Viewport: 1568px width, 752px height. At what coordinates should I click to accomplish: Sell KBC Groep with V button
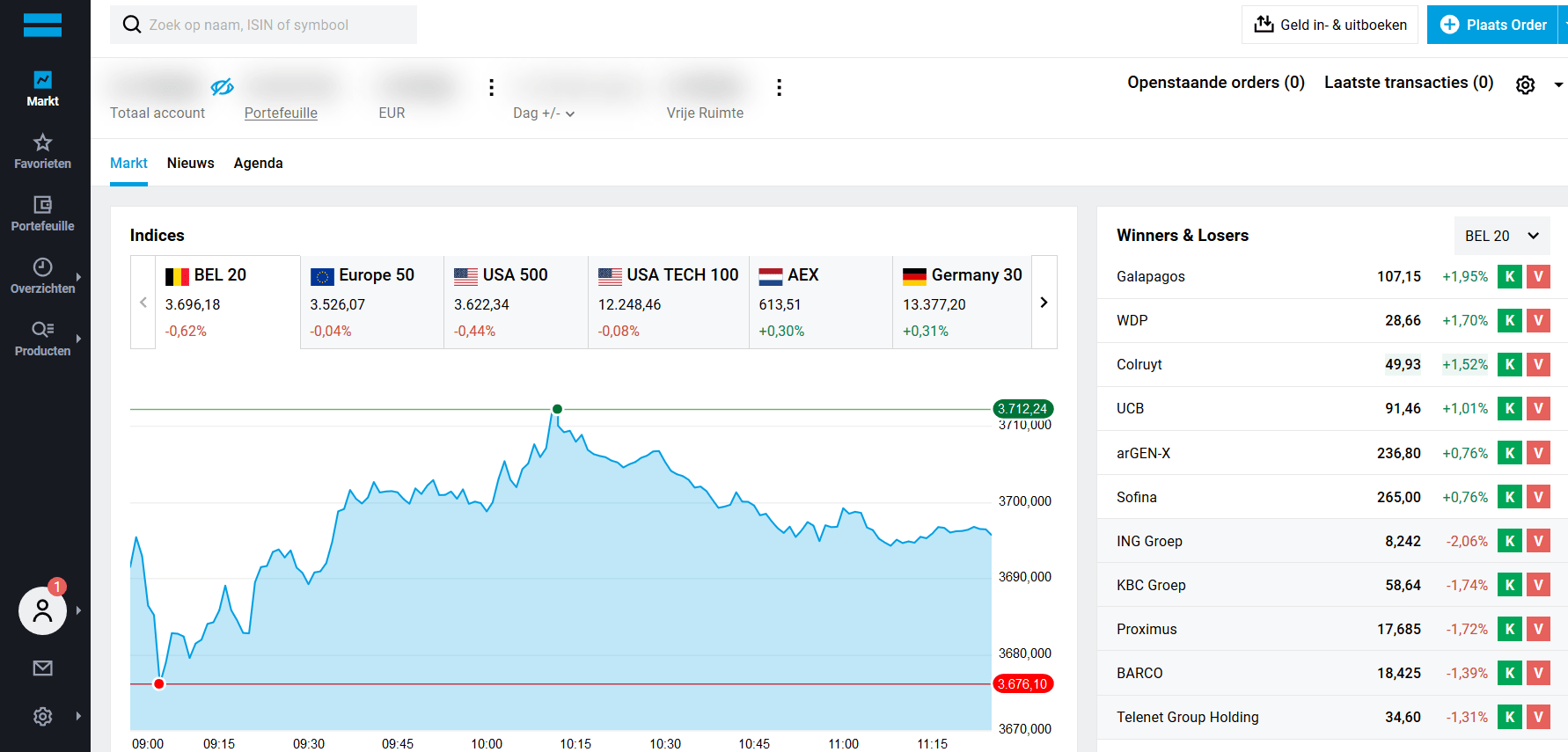point(1538,585)
